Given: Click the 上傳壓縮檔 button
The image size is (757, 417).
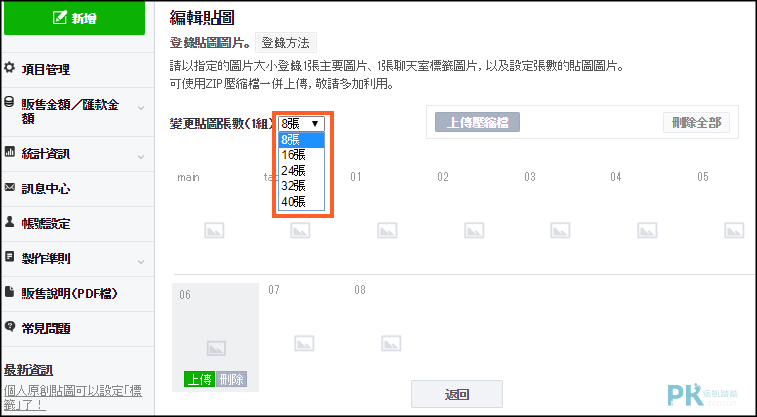Looking at the screenshot, I should point(477,123).
